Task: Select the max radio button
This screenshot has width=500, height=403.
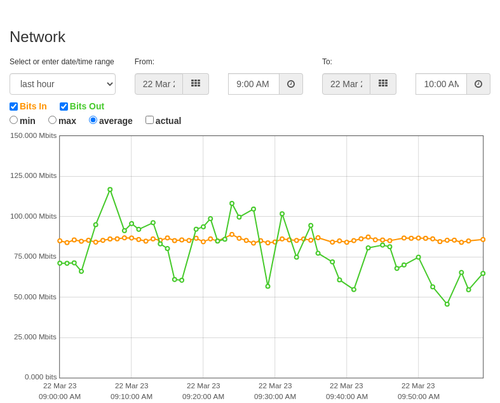Action: coord(52,120)
